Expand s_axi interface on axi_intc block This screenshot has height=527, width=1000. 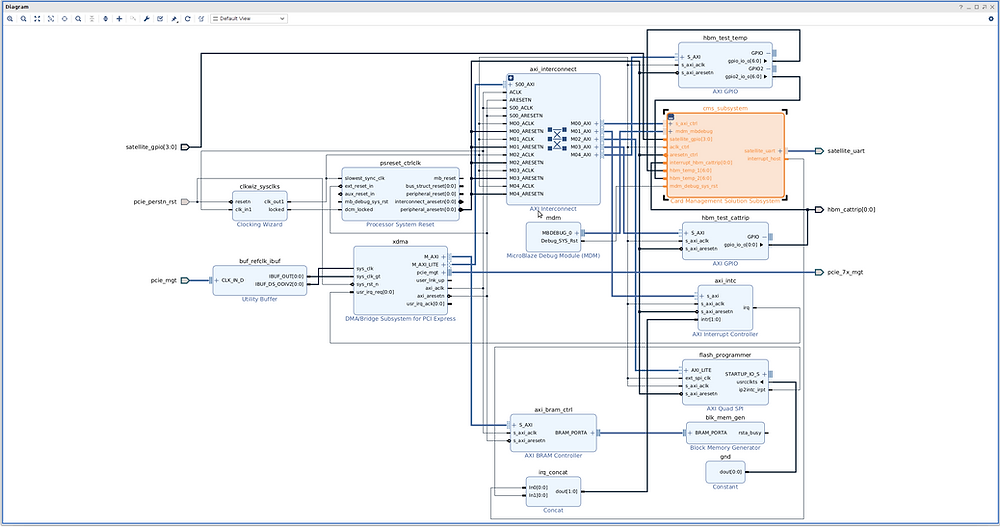702,296
